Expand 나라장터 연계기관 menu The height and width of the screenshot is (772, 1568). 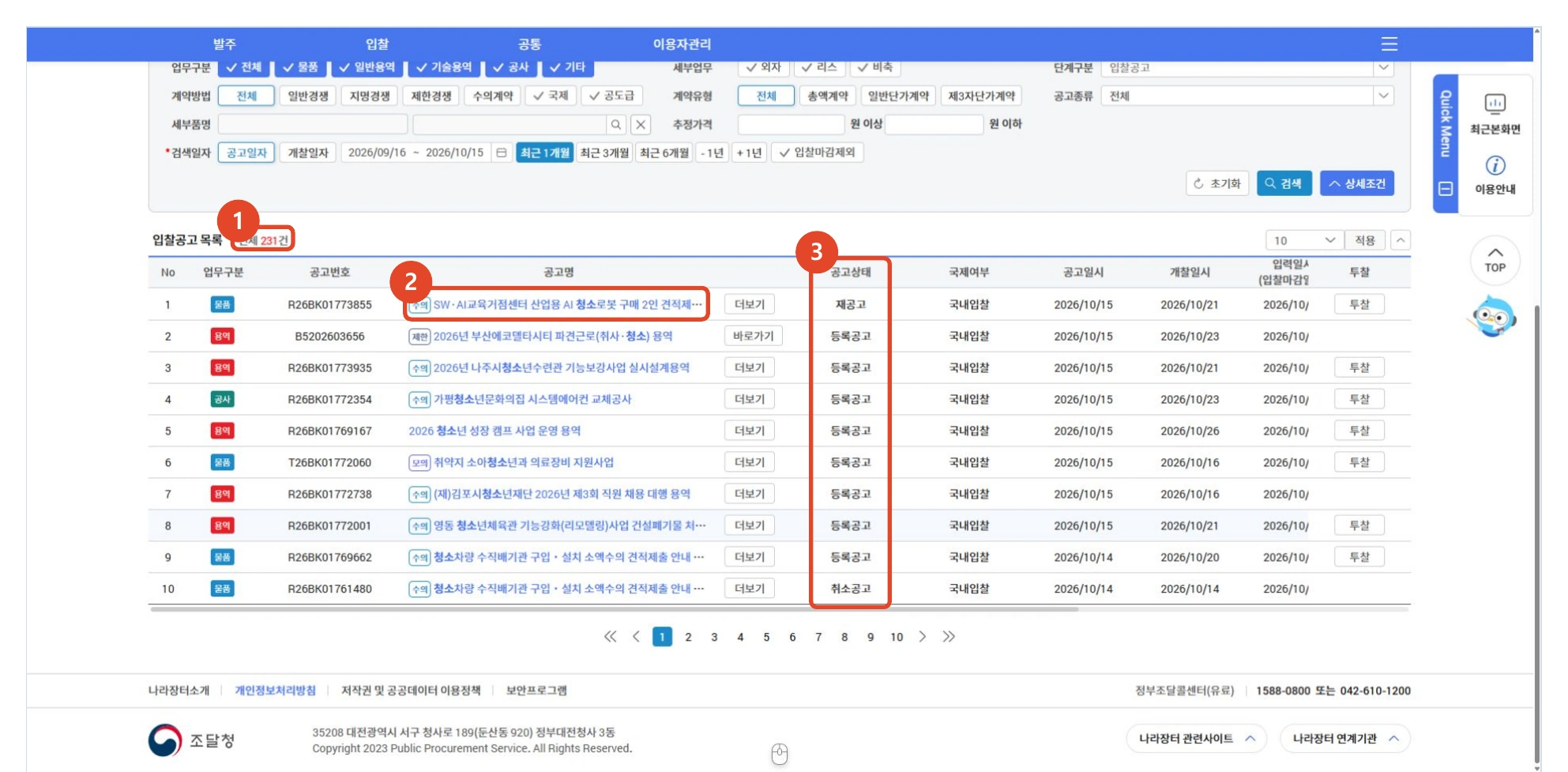click(x=1344, y=739)
